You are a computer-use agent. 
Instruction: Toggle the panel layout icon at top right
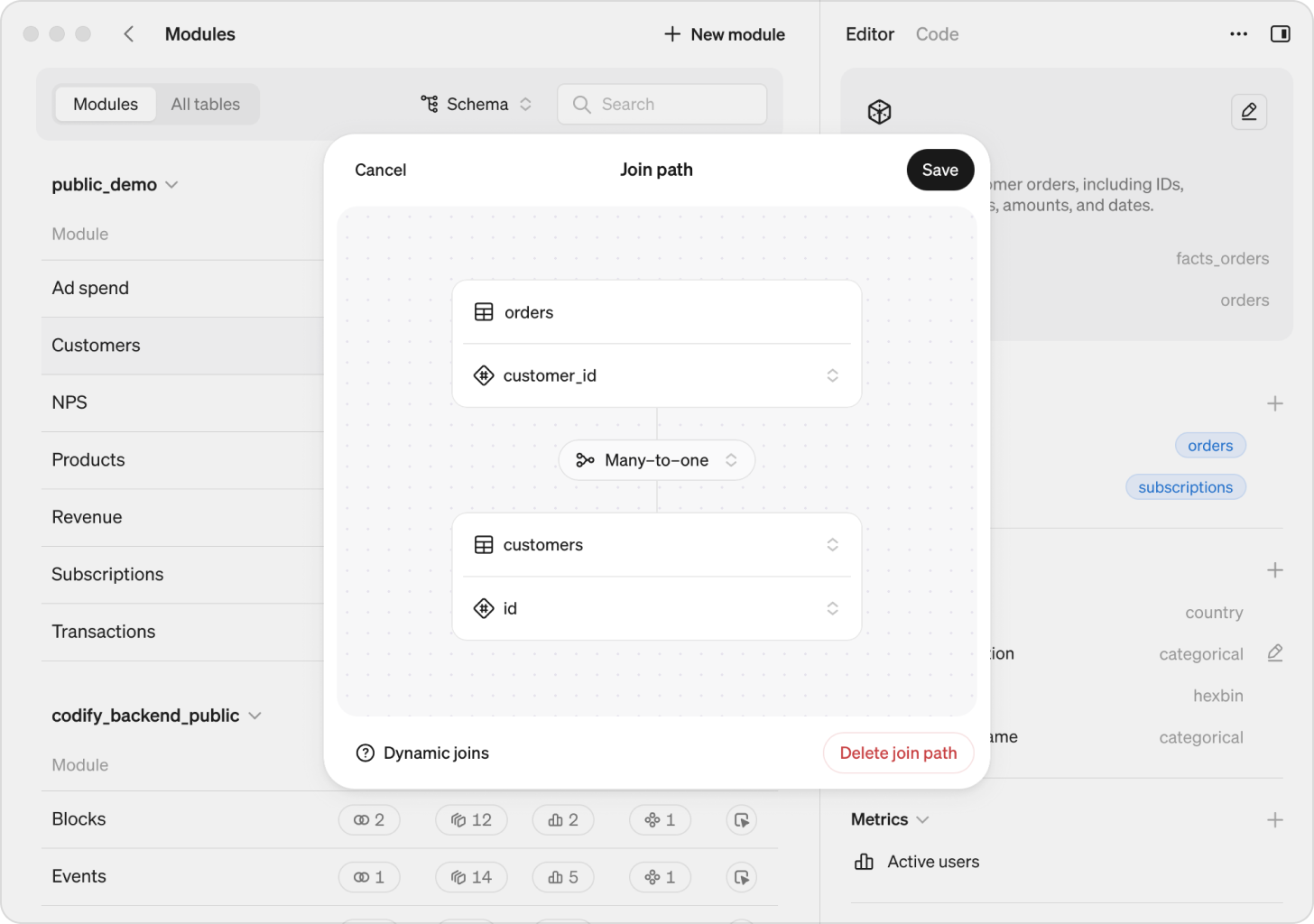point(1281,33)
